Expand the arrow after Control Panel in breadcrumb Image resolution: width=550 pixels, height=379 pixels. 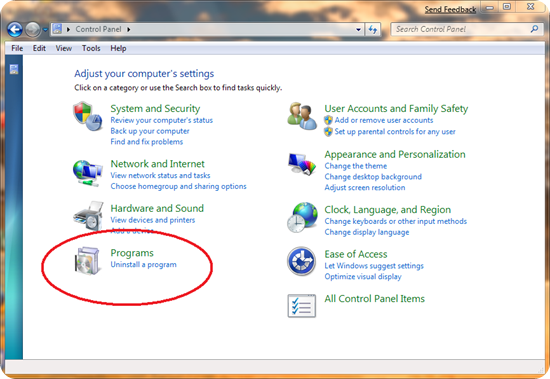tap(129, 29)
